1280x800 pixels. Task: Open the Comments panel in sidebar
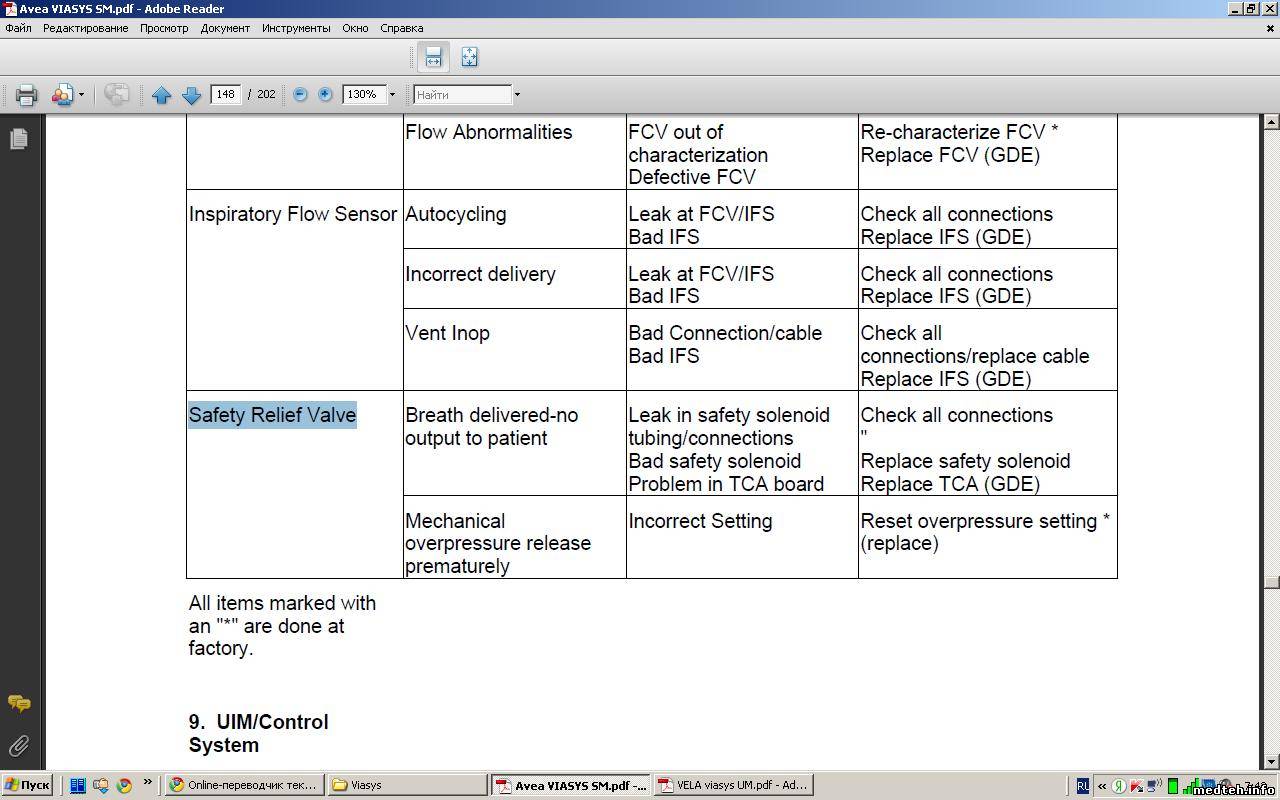pos(19,704)
